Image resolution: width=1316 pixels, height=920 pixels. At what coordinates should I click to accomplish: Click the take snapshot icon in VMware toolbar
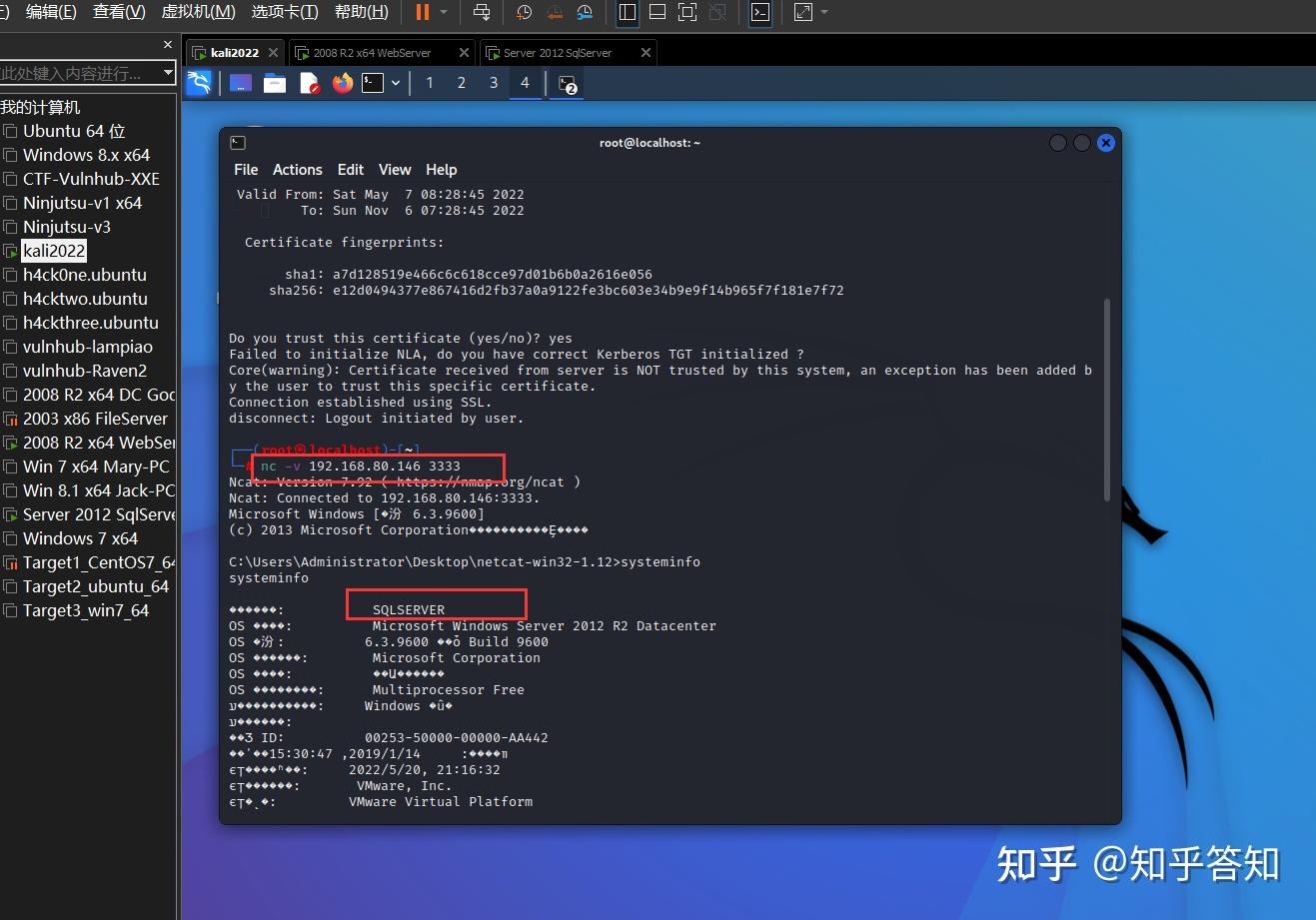point(521,13)
